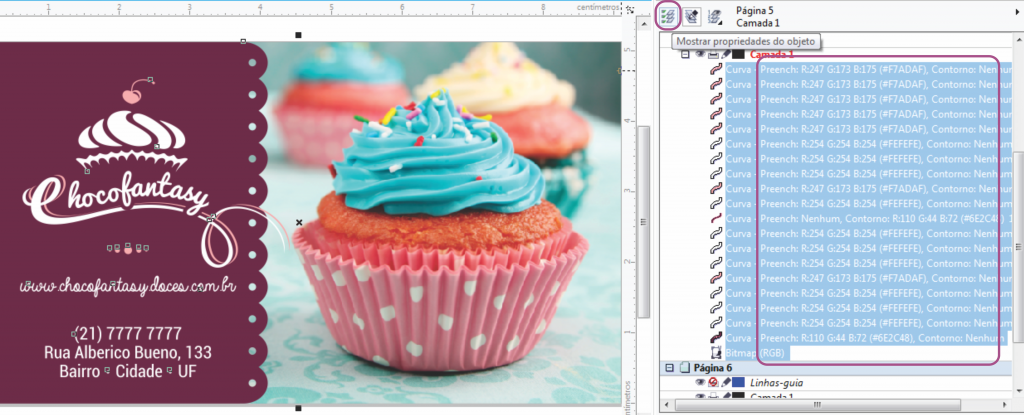Toggle editable pencil on Página 5 Camada 1
Image resolution: width=1024 pixels, height=415 pixels.
[x=726, y=54]
